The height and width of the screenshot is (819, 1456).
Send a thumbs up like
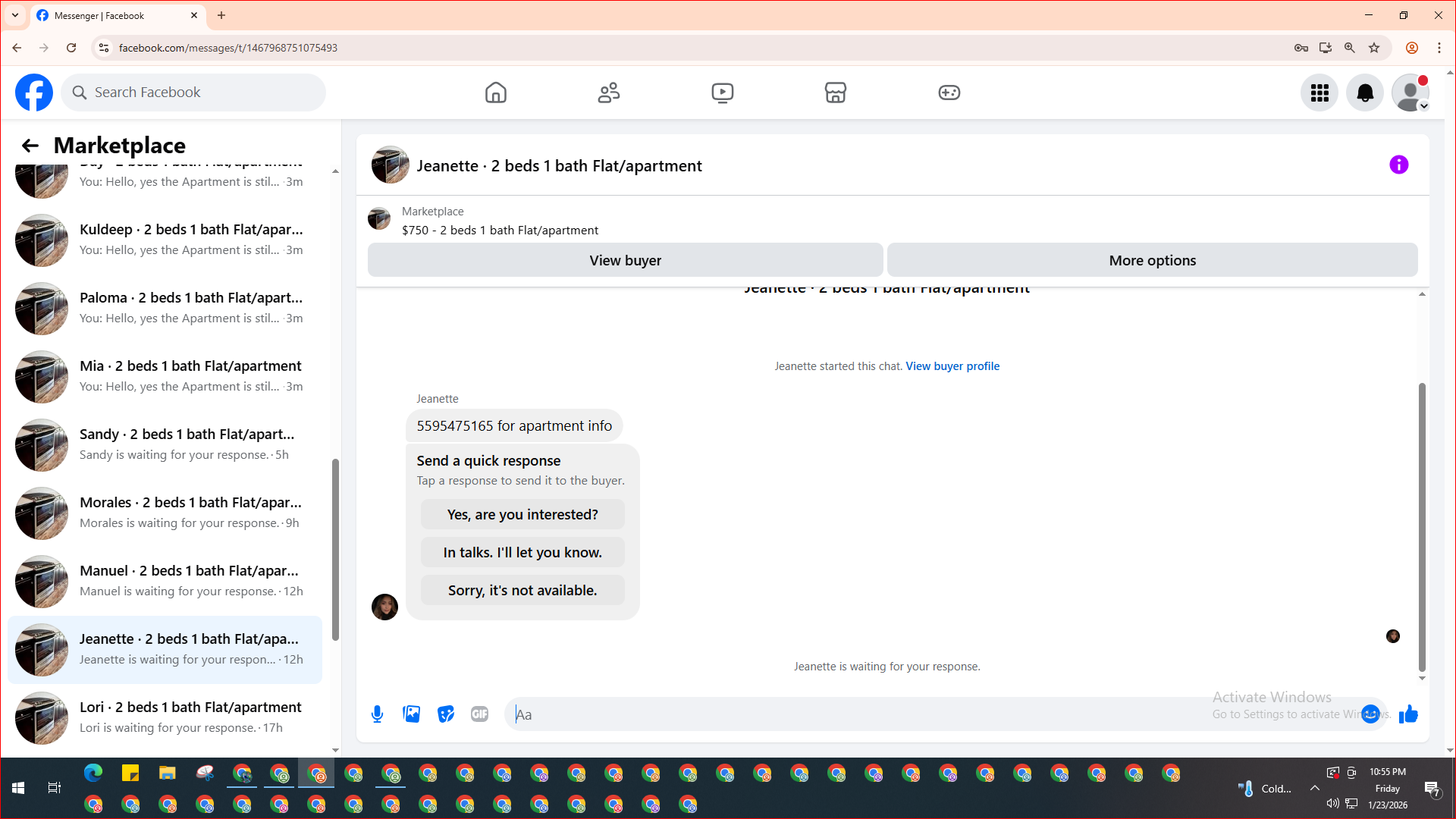coord(1408,714)
